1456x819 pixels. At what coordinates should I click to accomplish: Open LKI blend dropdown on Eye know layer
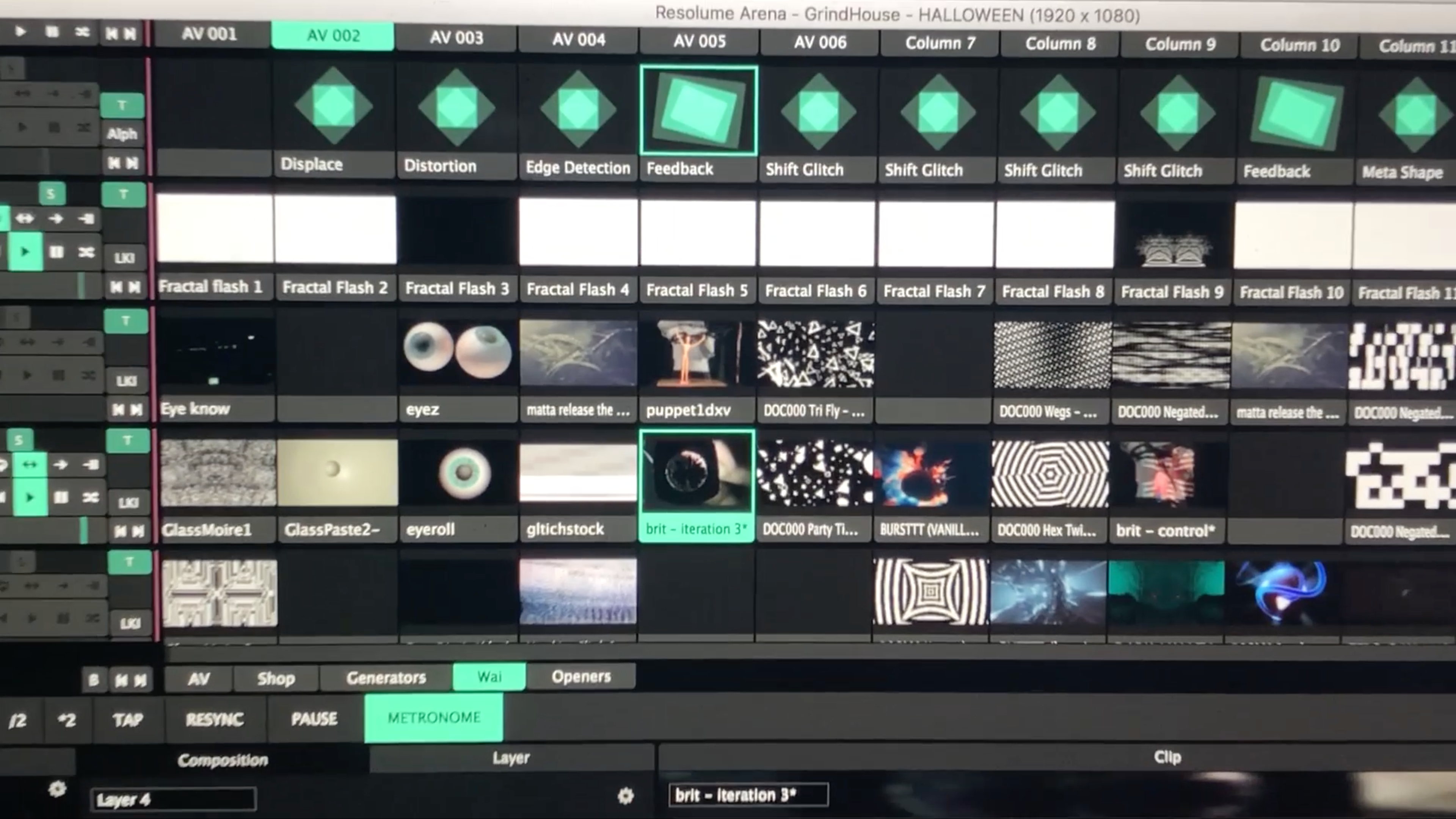click(x=127, y=381)
